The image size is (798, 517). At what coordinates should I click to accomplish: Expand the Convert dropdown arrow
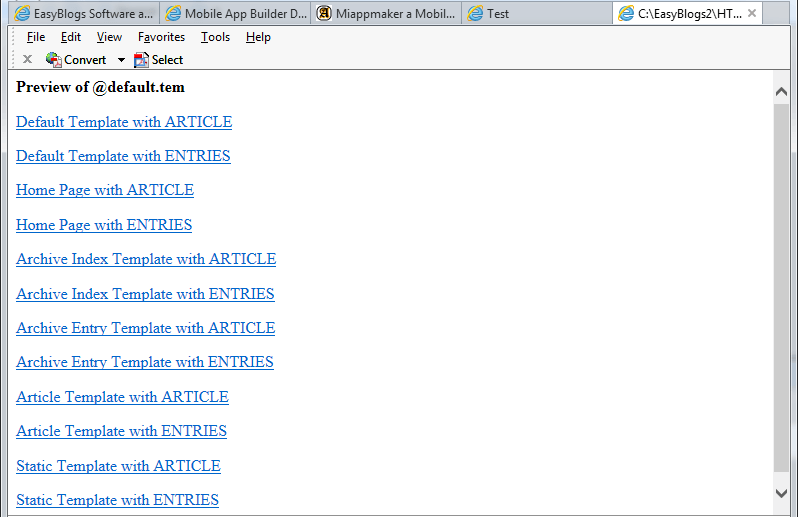121,60
